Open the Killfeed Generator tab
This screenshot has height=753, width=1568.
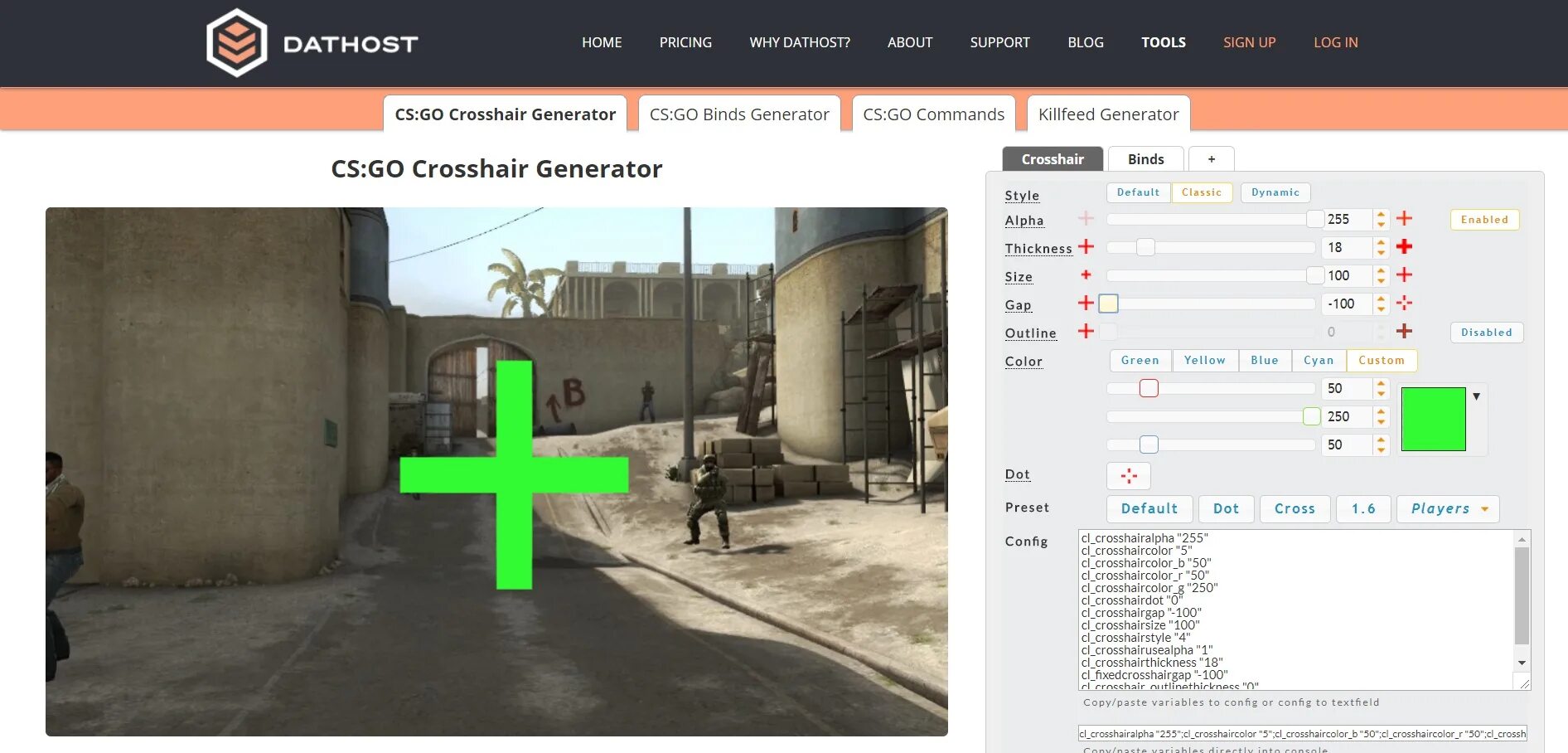pos(1109,114)
